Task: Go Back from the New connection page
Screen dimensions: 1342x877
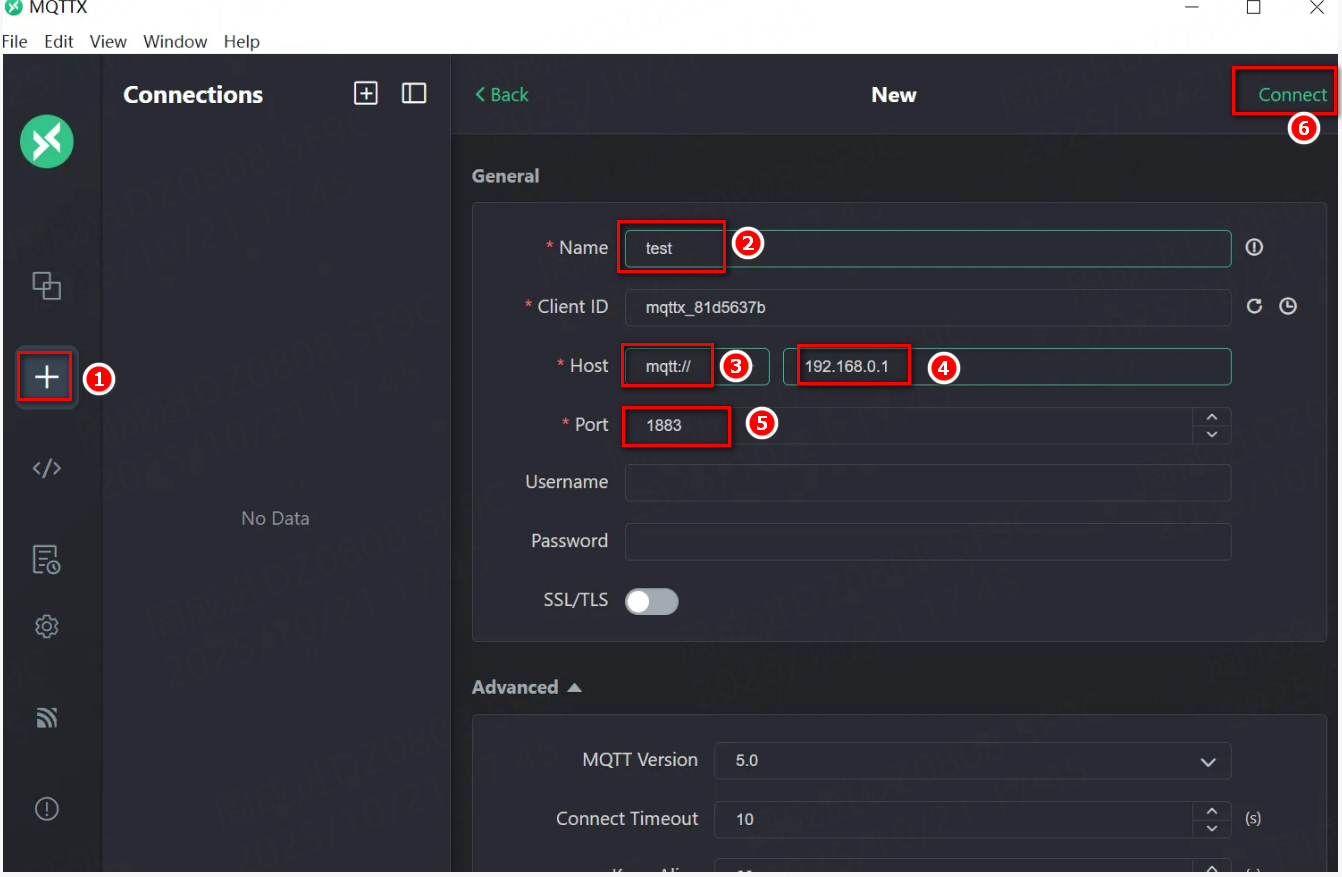Action: 501,94
